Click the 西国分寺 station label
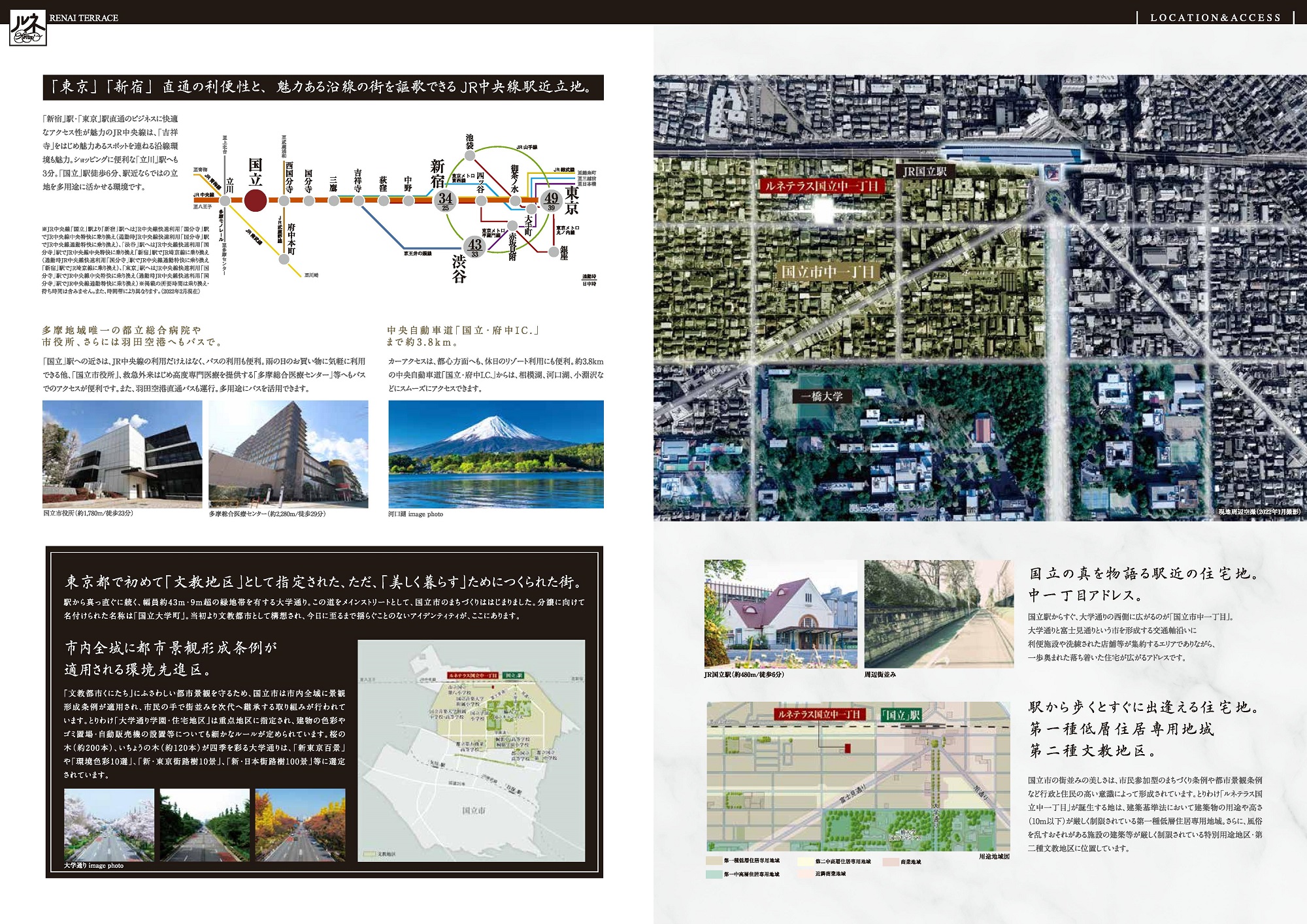Screen dimensions: 1307x924 (x=289, y=176)
